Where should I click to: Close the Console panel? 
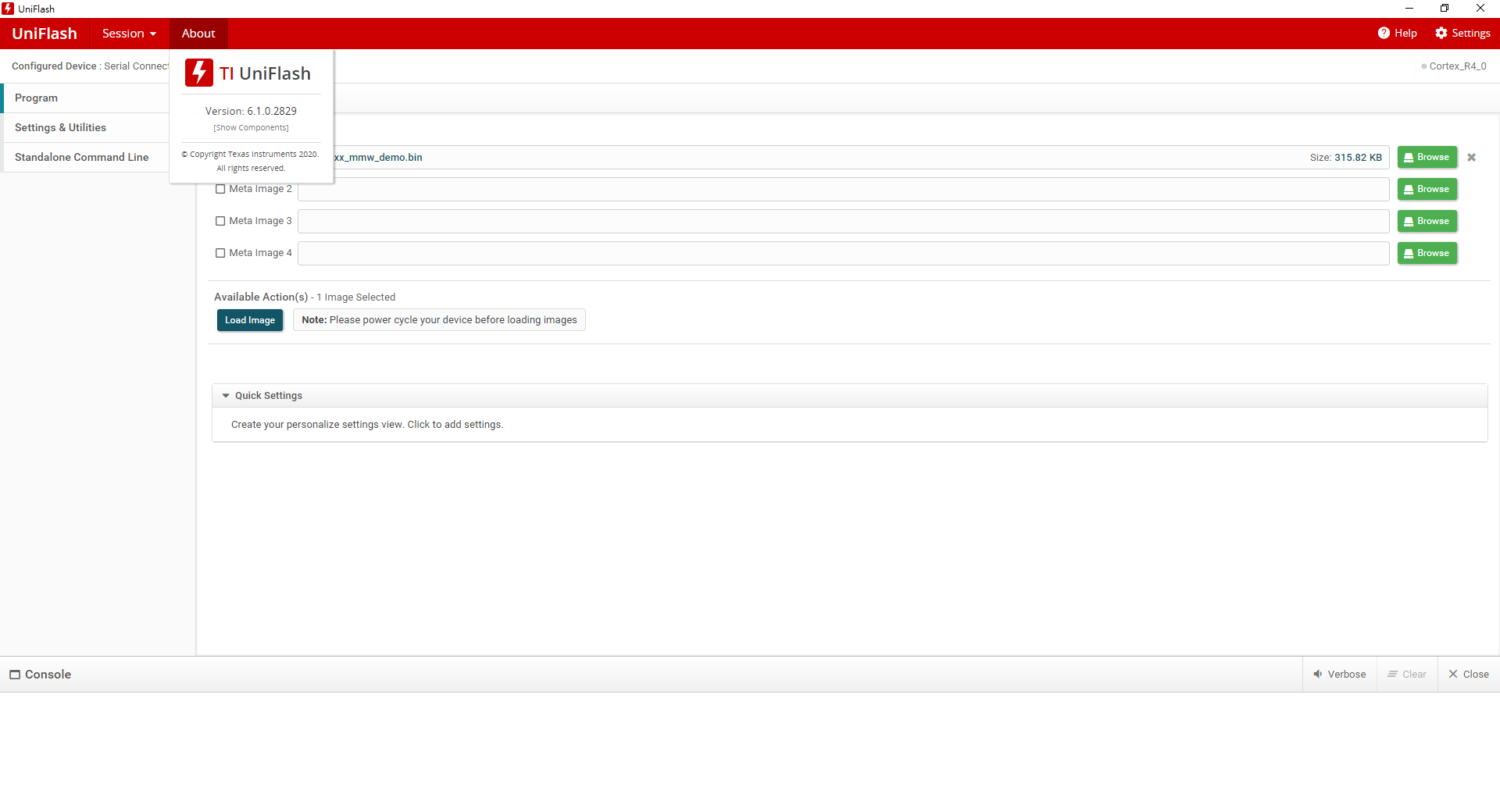(x=1469, y=675)
